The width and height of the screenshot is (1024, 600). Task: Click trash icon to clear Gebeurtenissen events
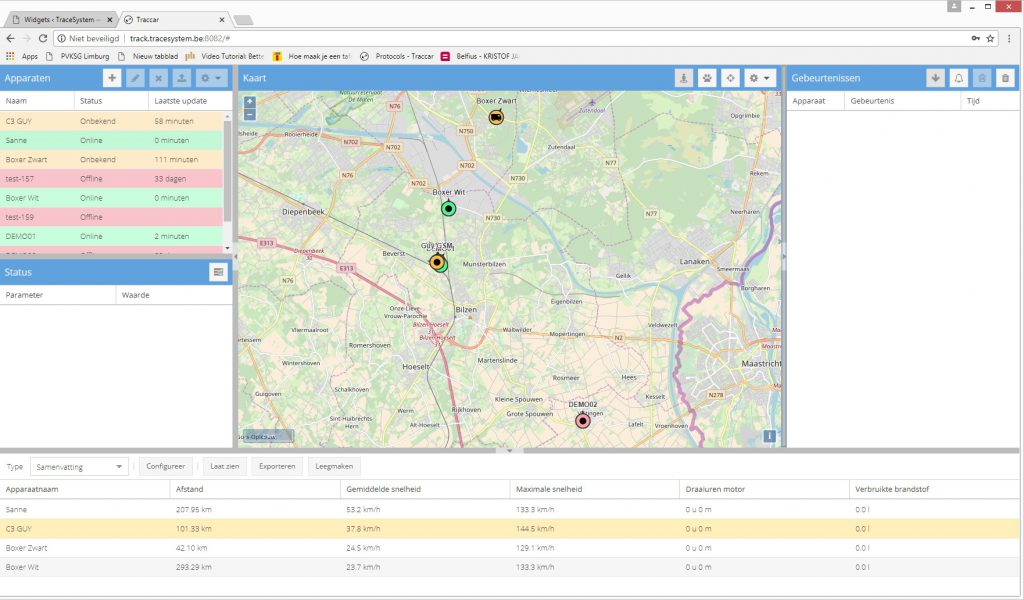click(1005, 78)
